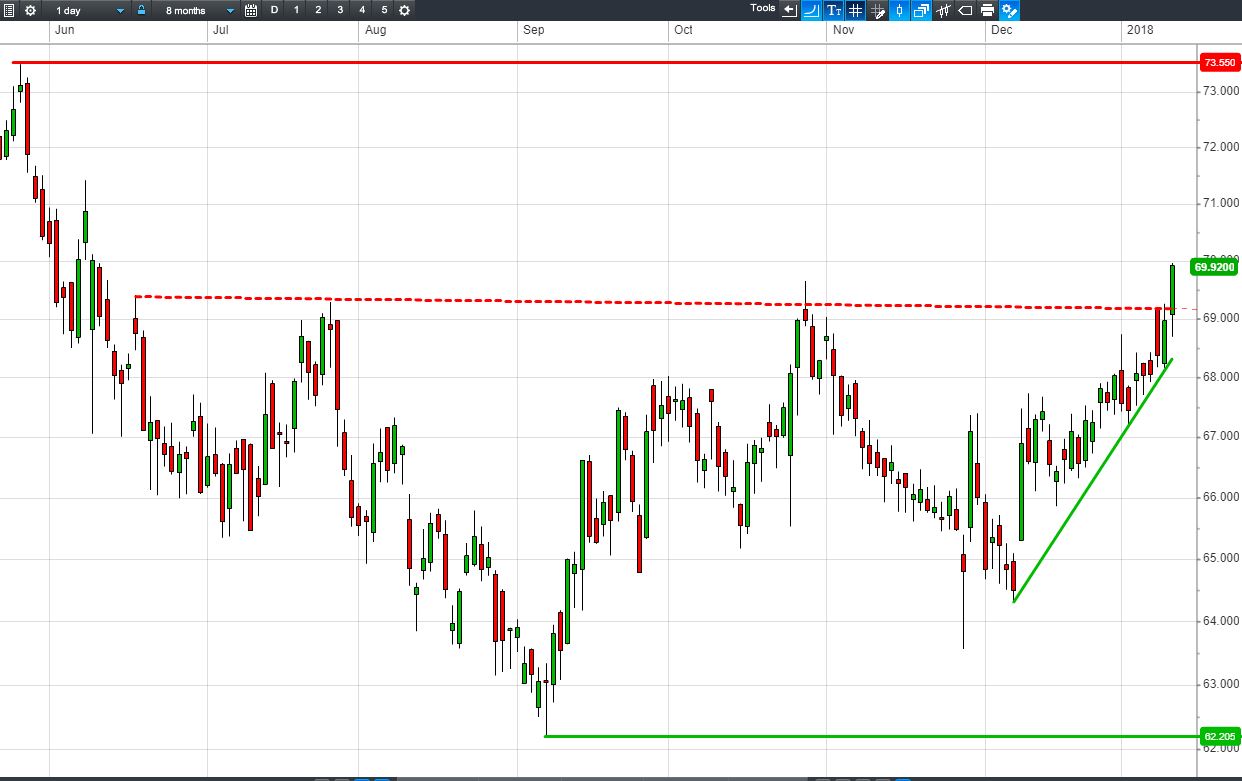The height and width of the screenshot is (781, 1242).
Task: Select the grid with pencil edit icon
Action: point(878,10)
